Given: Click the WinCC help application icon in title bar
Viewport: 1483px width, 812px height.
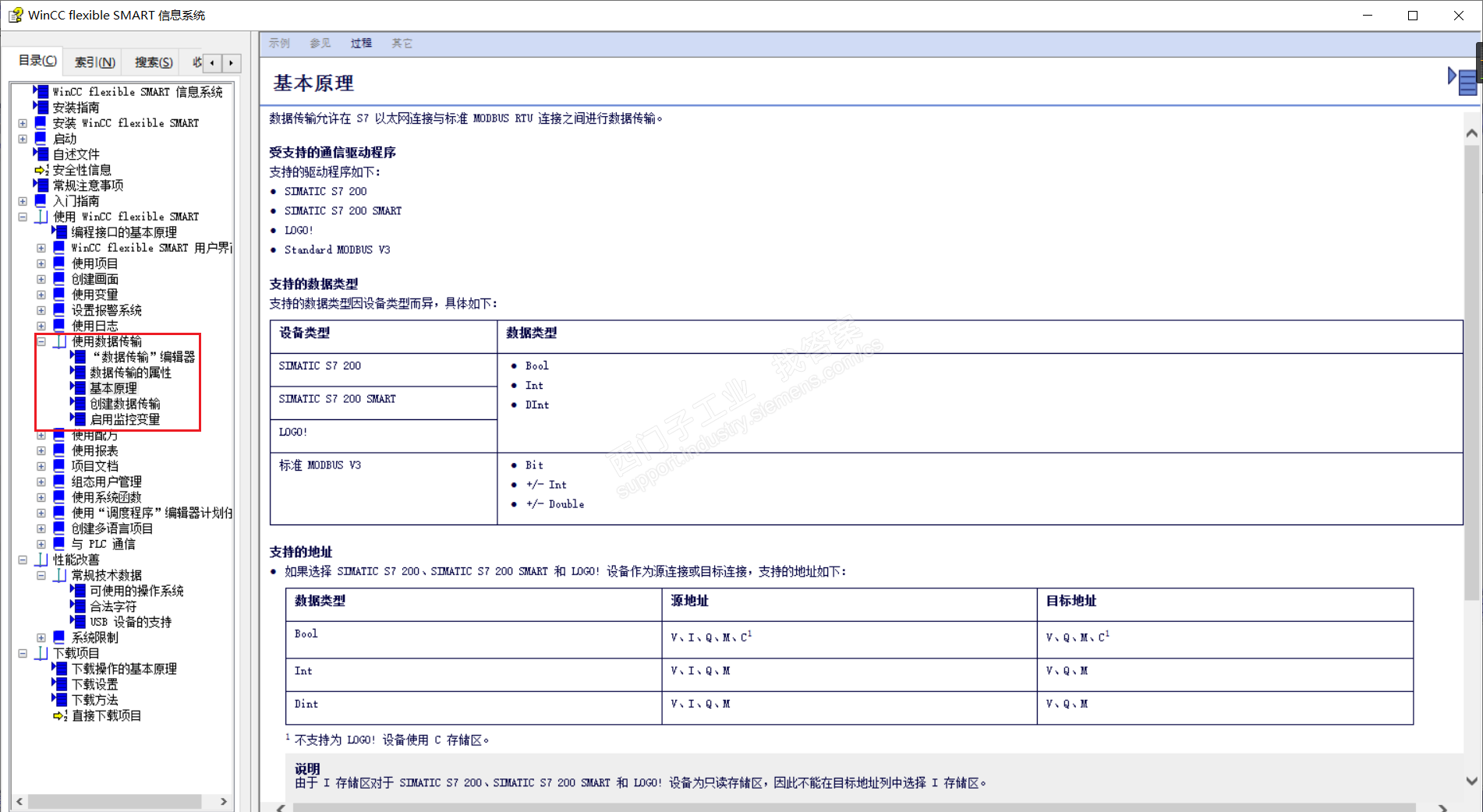Looking at the screenshot, I should coord(15,15).
